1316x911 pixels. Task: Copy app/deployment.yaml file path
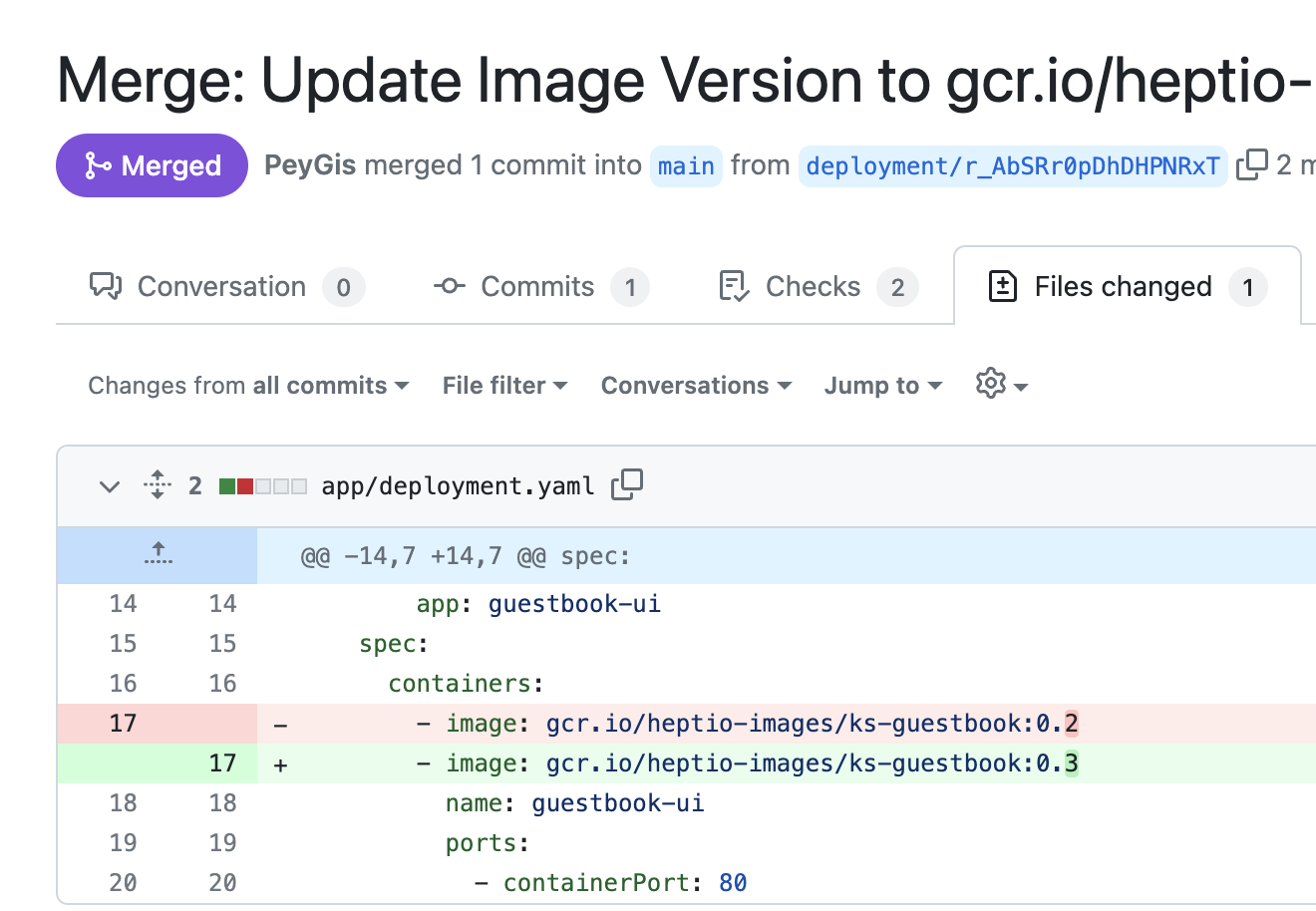click(627, 485)
